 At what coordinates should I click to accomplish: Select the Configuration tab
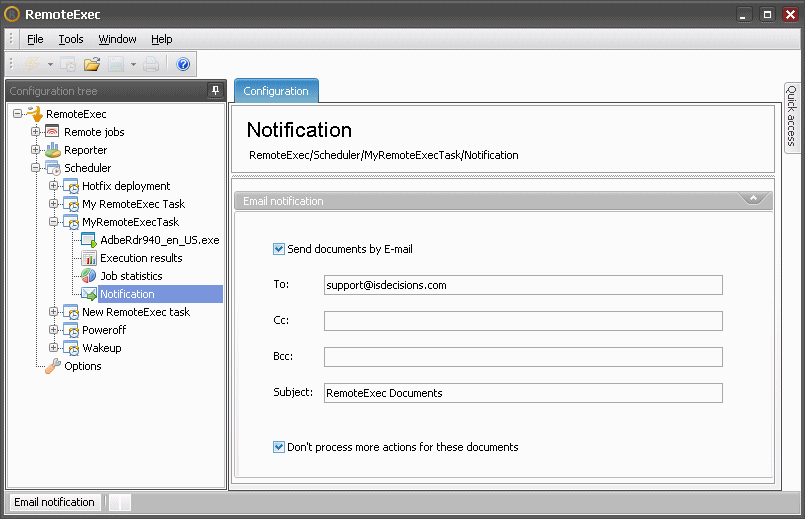276,91
